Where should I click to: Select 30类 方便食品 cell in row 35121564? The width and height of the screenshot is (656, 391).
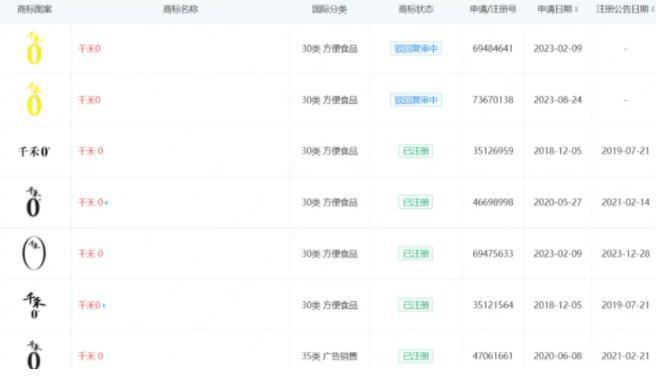330,305
